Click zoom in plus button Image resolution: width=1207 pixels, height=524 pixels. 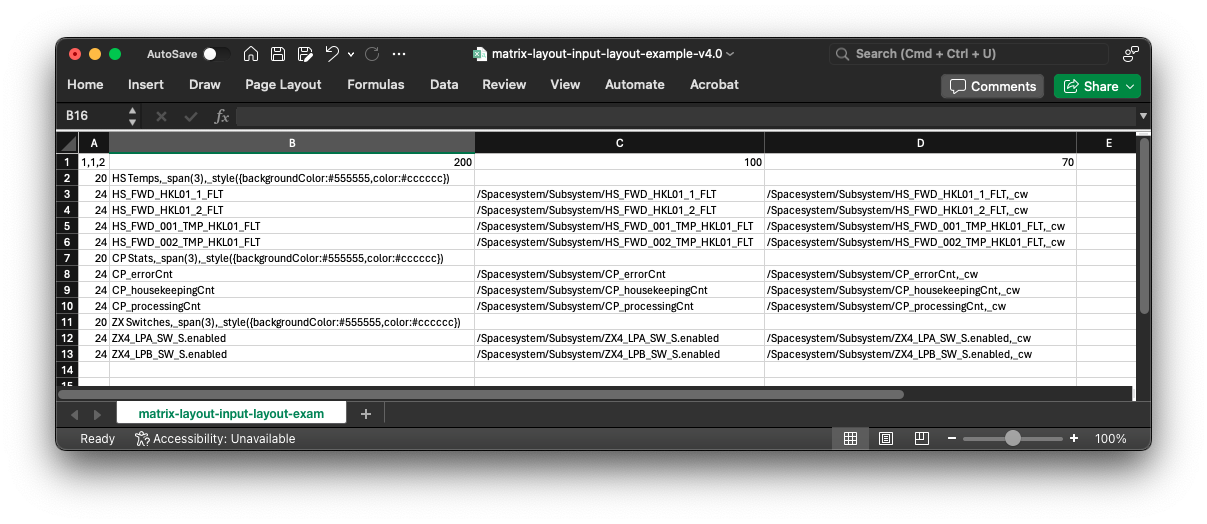coord(1074,438)
